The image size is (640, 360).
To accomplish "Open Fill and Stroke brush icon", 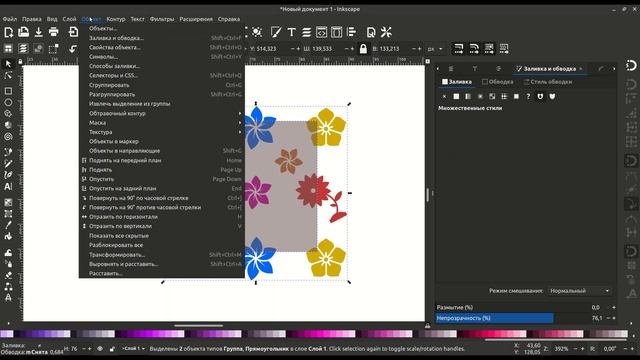I will (x=276, y=32).
